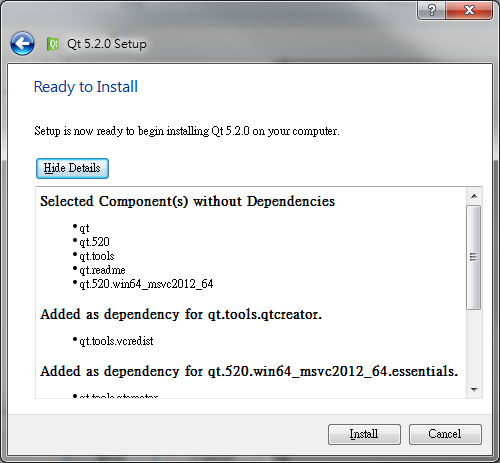Close the Qt 5.2.0 Setup window
Image resolution: width=500 pixels, height=463 pixels.
point(469,10)
